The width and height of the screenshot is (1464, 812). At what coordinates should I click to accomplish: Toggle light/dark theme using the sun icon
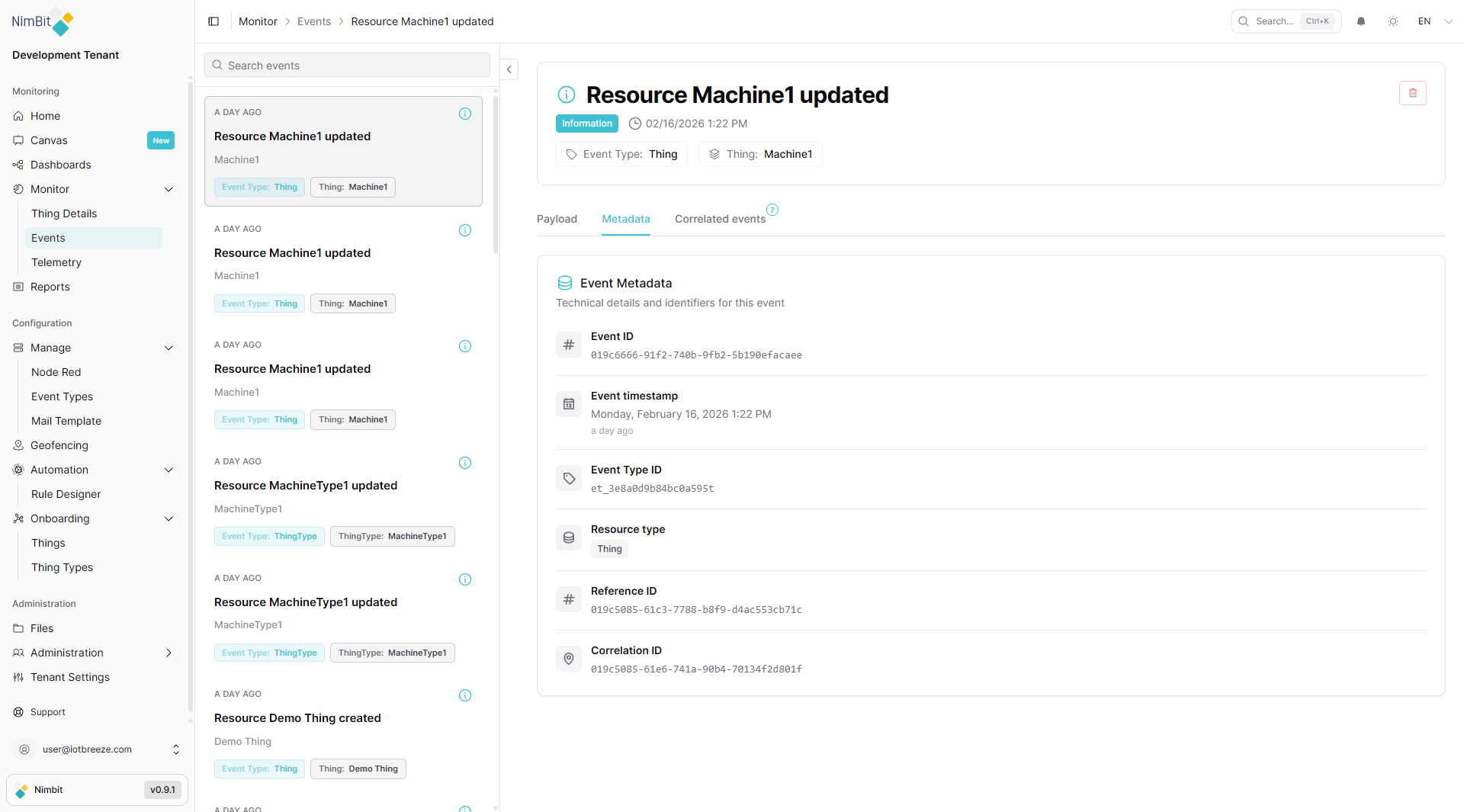click(x=1393, y=21)
